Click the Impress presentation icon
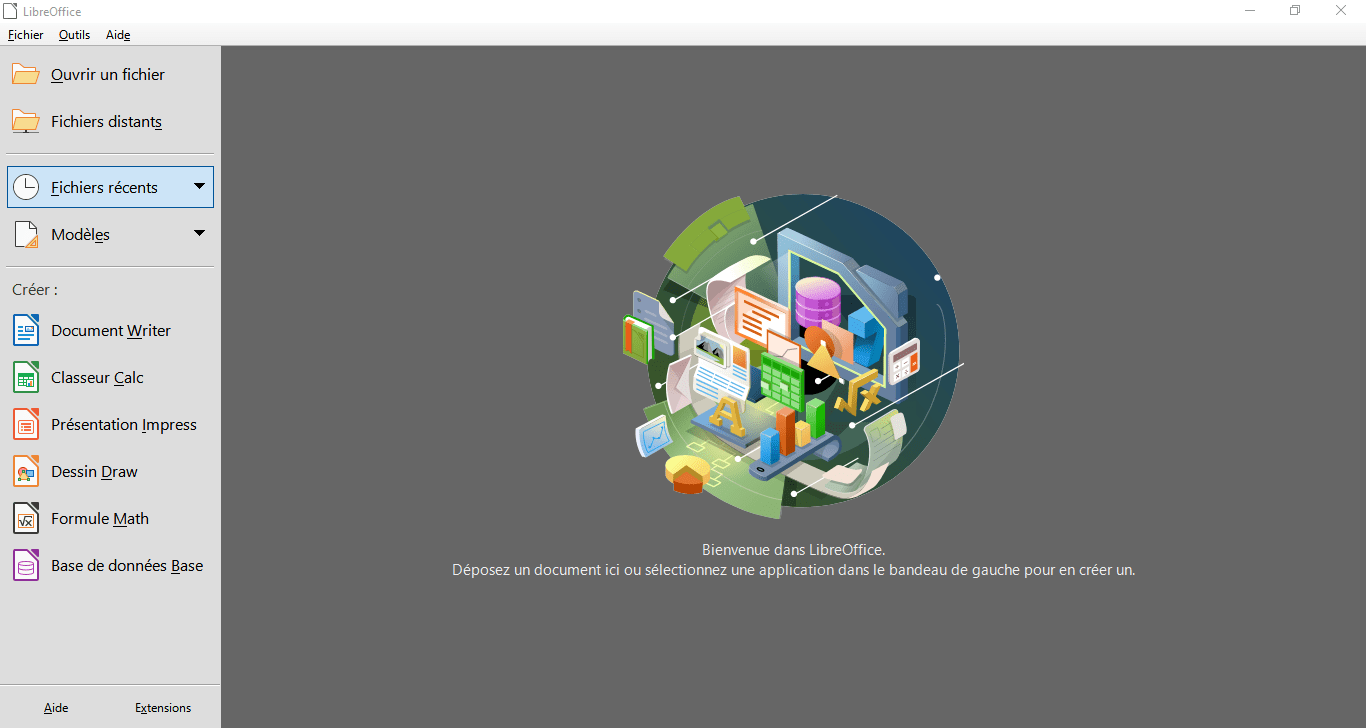 (26, 424)
